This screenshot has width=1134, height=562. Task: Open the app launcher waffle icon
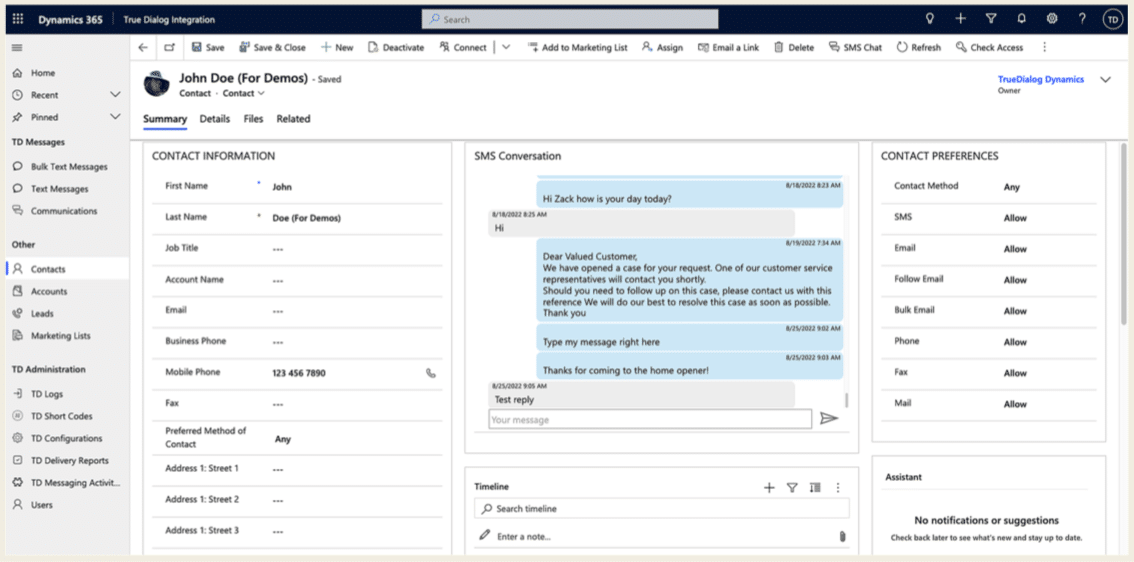click(18, 20)
